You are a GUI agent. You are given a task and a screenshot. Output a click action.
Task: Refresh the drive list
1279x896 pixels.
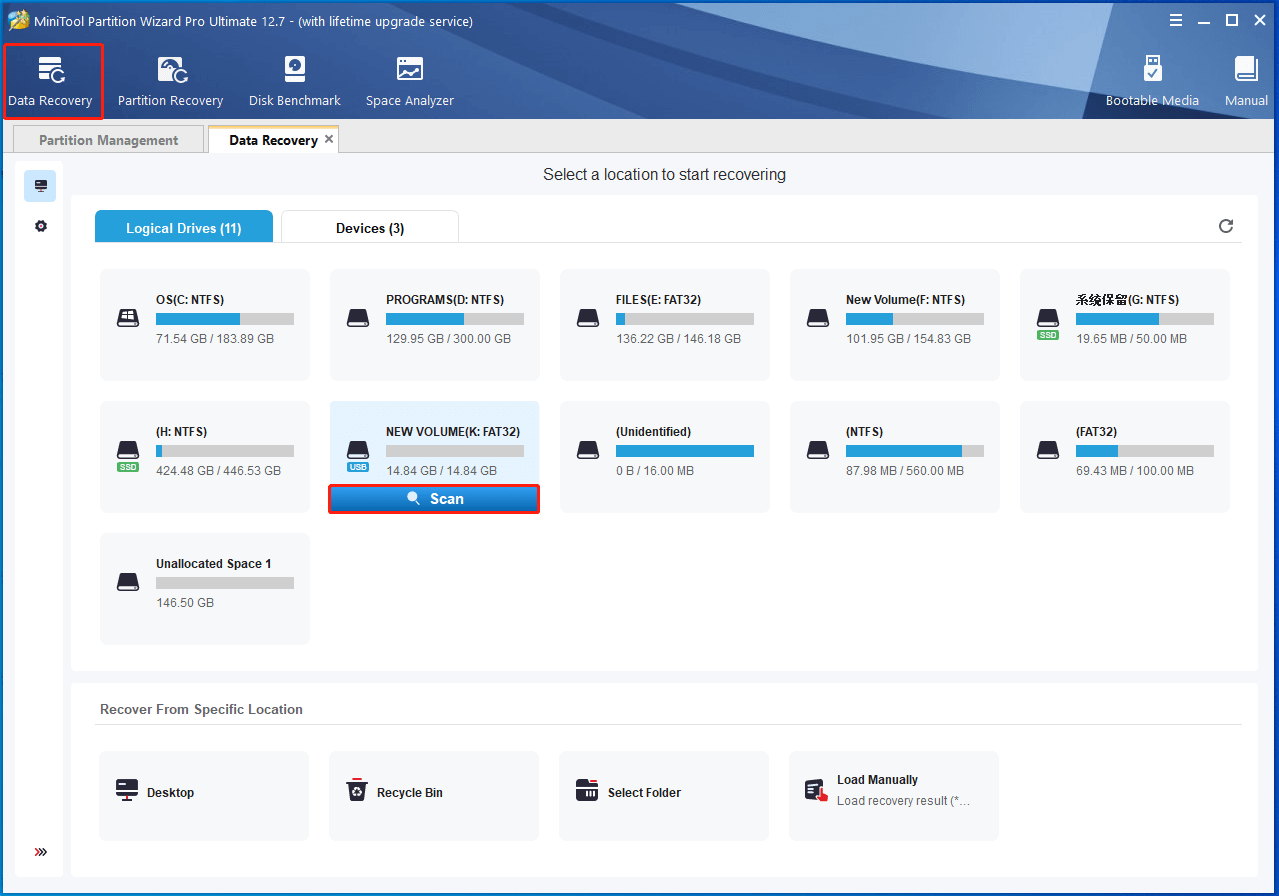pos(1226,226)
